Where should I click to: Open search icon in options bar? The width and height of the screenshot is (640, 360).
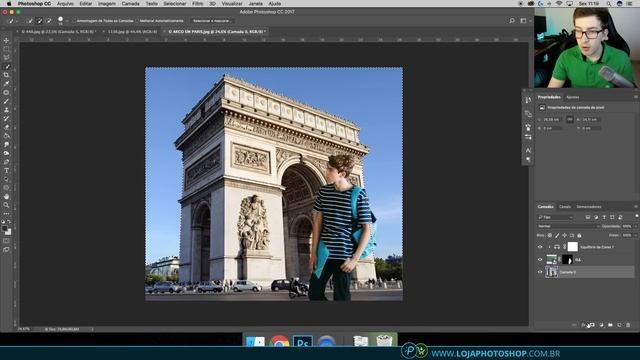pos(512,20)
